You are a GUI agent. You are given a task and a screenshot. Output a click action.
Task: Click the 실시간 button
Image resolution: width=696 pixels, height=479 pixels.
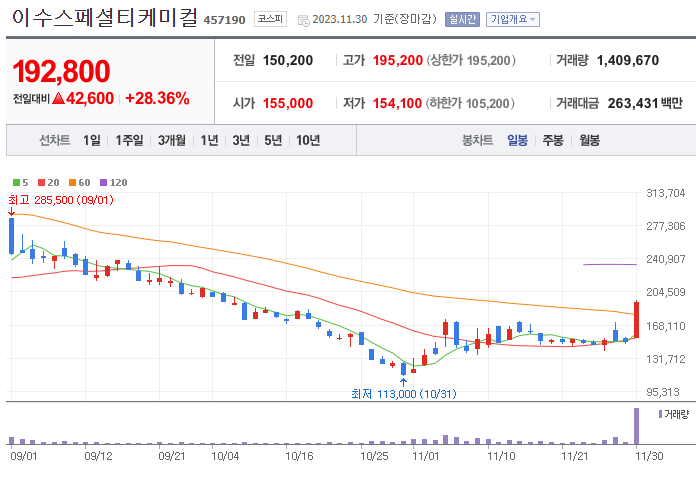pyautogui.click(x=463, y=20)
